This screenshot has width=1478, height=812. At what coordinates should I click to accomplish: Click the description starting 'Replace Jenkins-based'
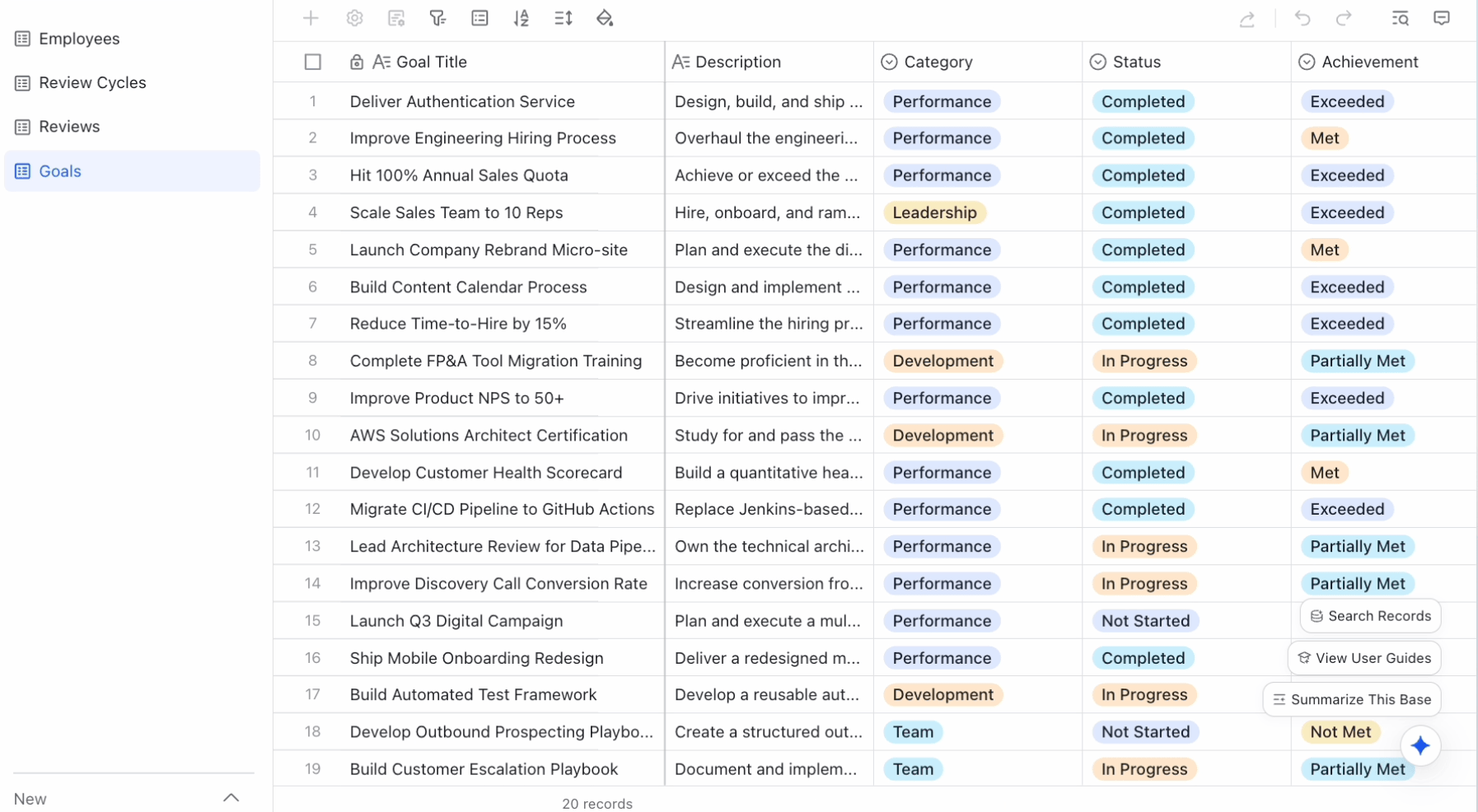769,509
